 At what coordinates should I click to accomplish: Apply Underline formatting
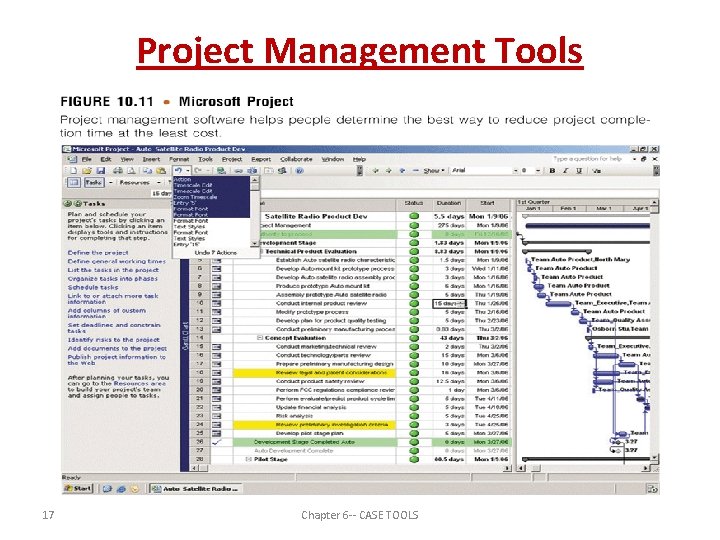click(x=579, y=171)
